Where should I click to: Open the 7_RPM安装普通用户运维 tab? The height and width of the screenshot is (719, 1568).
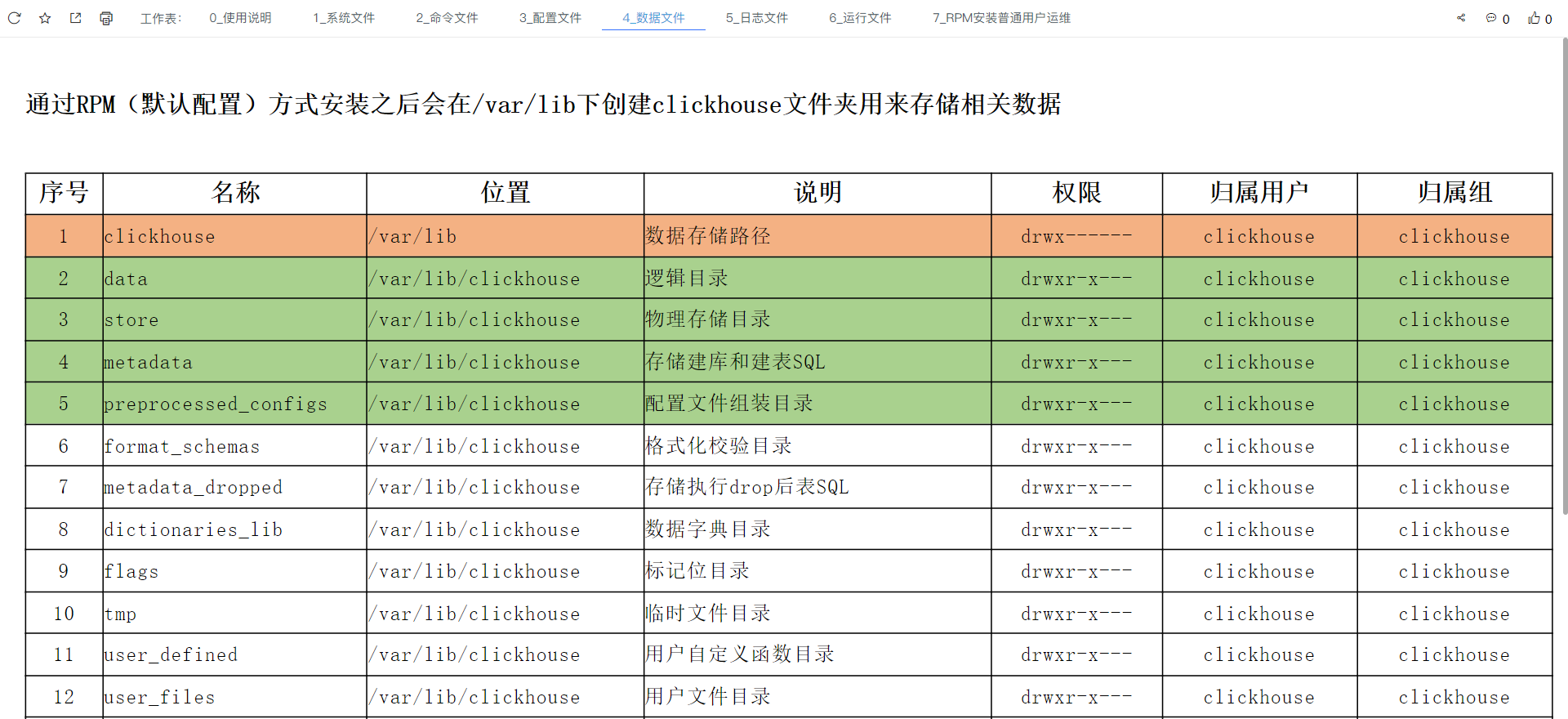[1001, 18]
